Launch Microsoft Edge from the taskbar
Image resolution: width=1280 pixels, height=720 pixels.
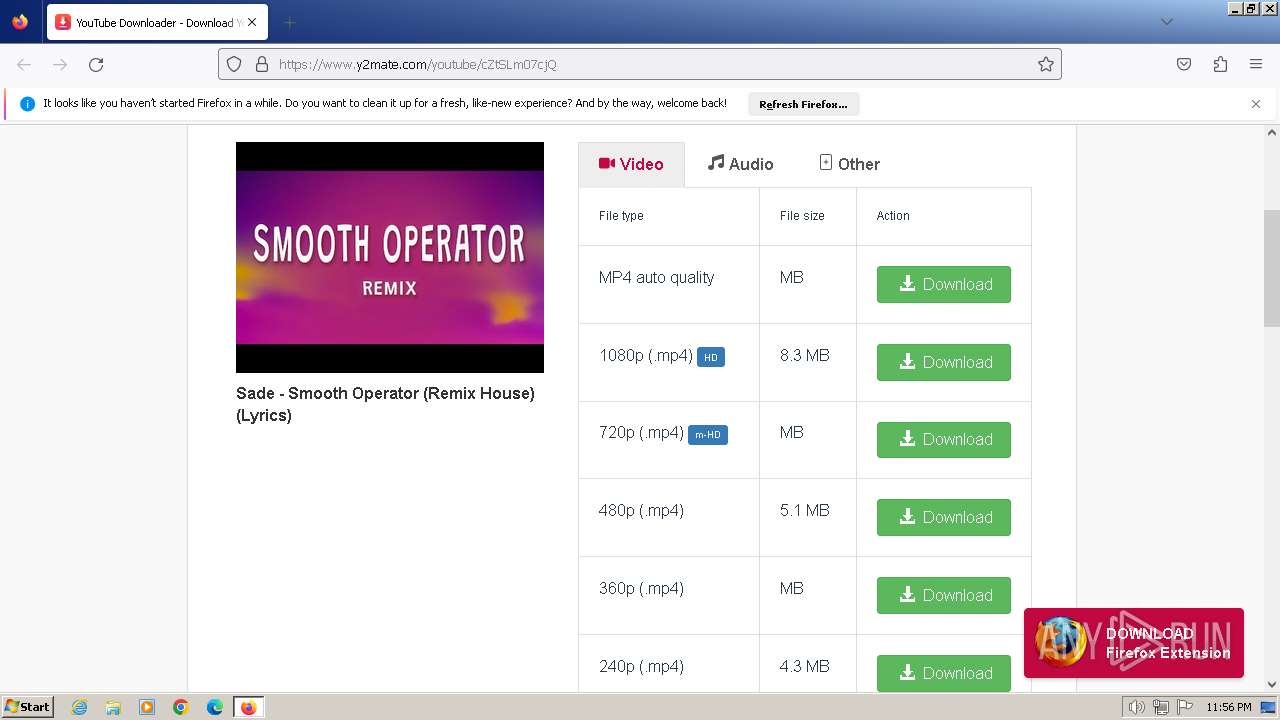click(215, 707)
